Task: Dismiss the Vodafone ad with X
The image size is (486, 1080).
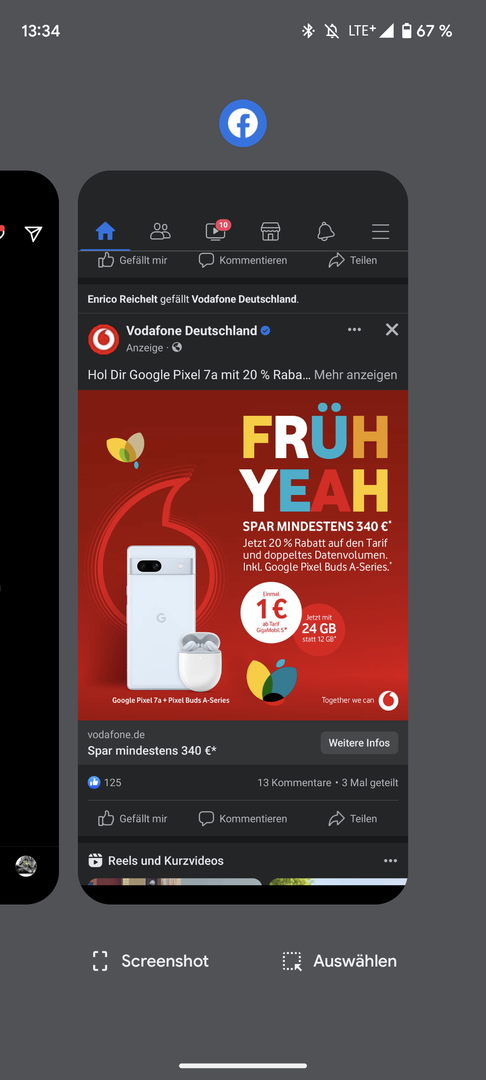Action: tap(392, 330)
